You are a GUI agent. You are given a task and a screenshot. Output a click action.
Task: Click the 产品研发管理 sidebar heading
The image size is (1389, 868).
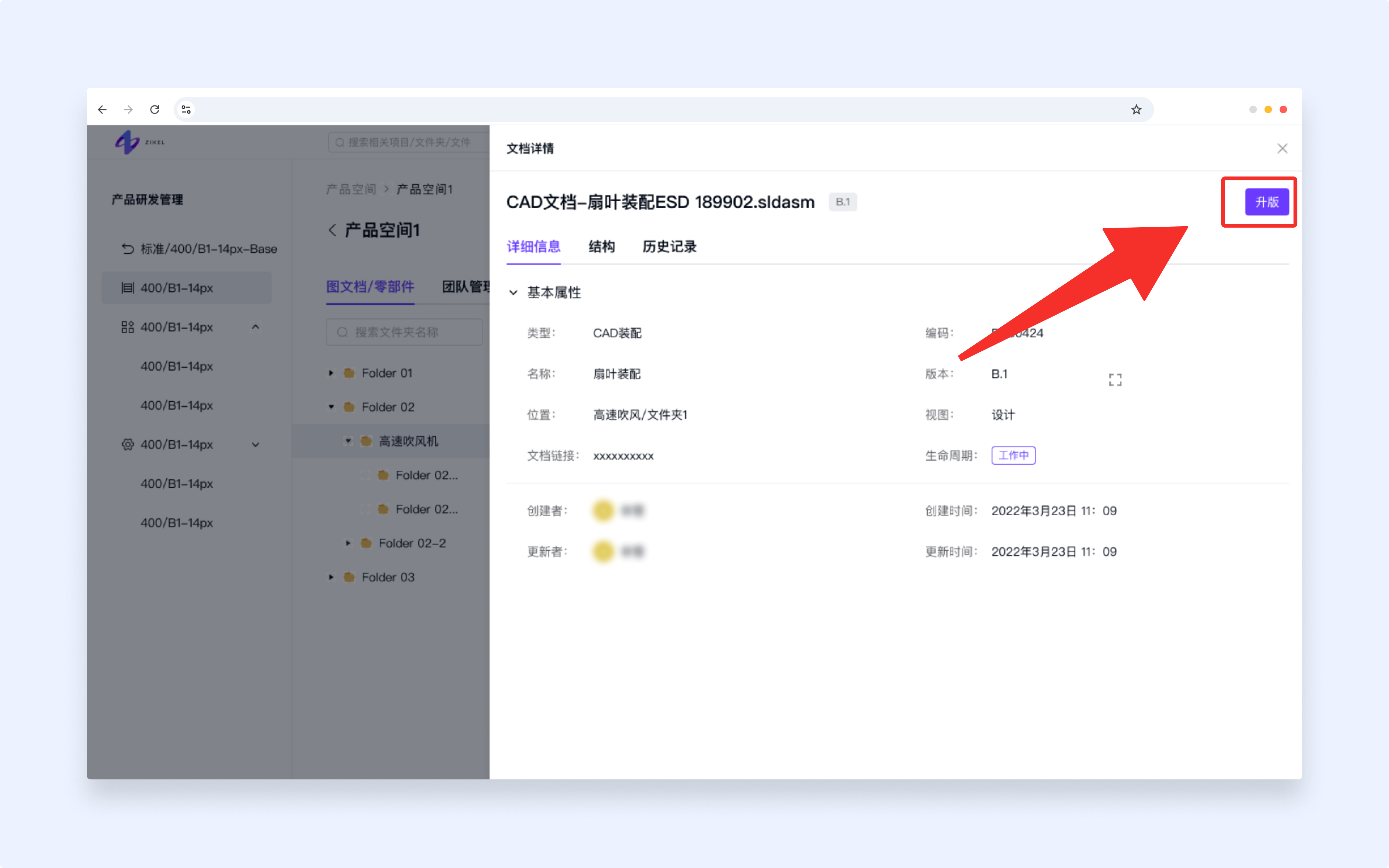tap(148, 199)
